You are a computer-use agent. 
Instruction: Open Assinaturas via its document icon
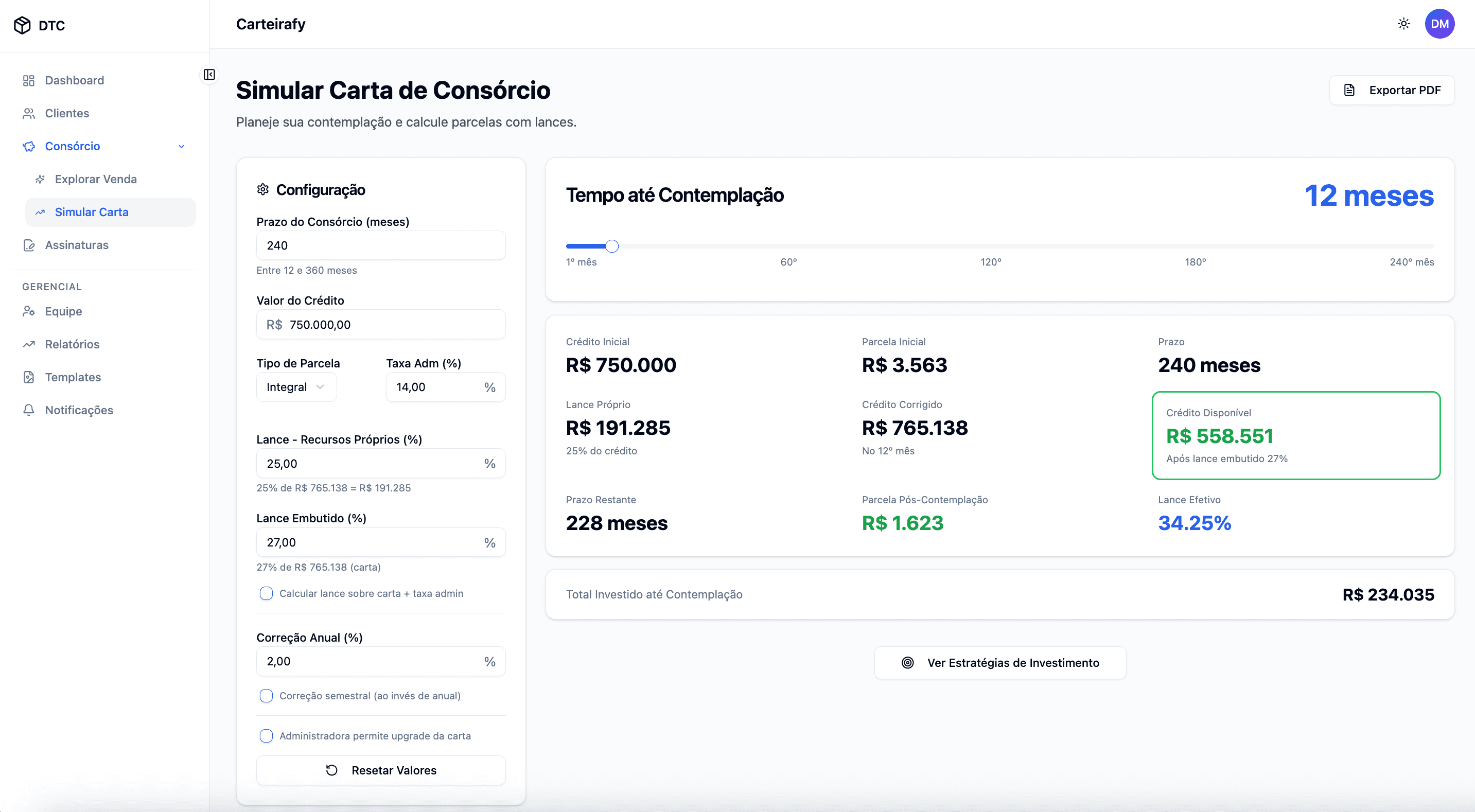pos(29,244)
